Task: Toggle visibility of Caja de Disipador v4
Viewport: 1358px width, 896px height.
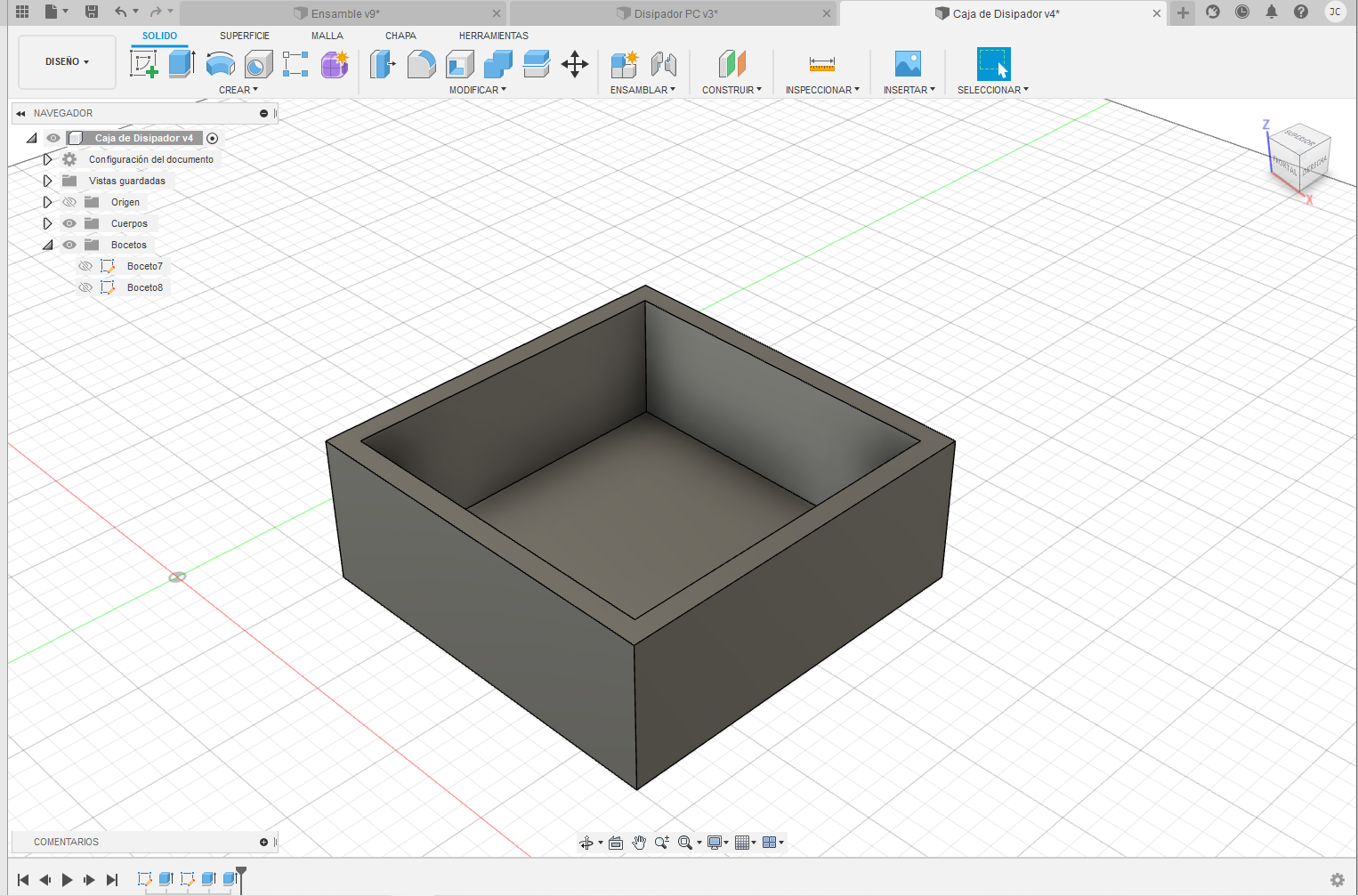Action: coord(53,138)
